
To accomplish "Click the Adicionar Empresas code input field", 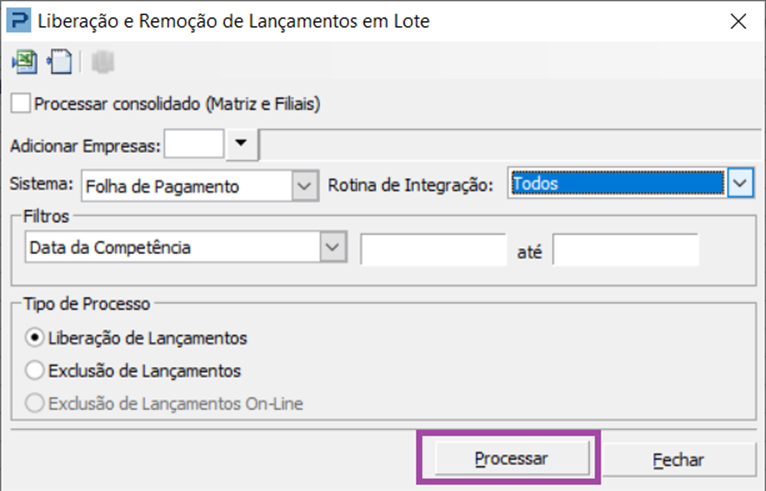I will [x=194, y=144].
